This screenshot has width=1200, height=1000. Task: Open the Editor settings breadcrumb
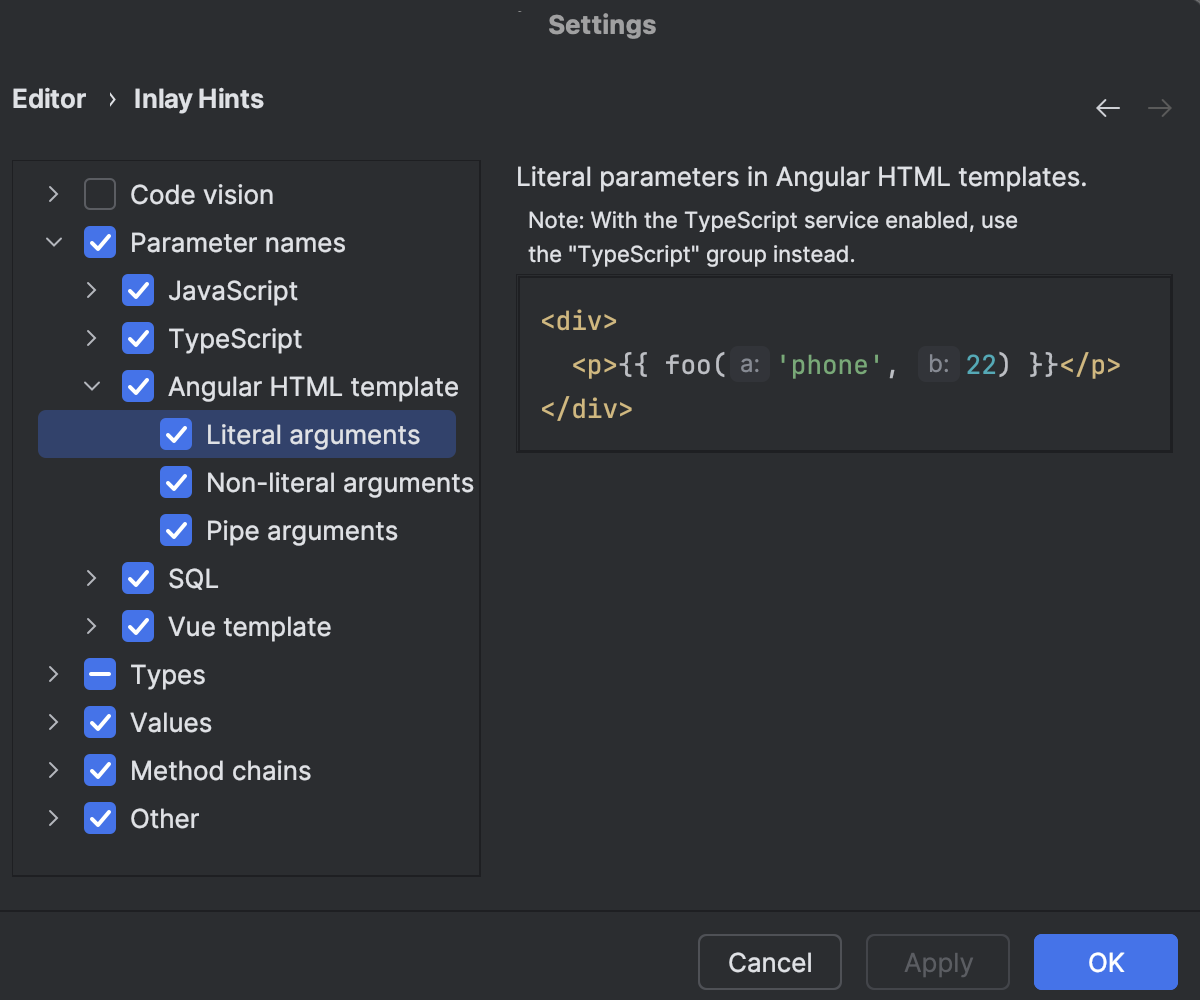(48, 98)
